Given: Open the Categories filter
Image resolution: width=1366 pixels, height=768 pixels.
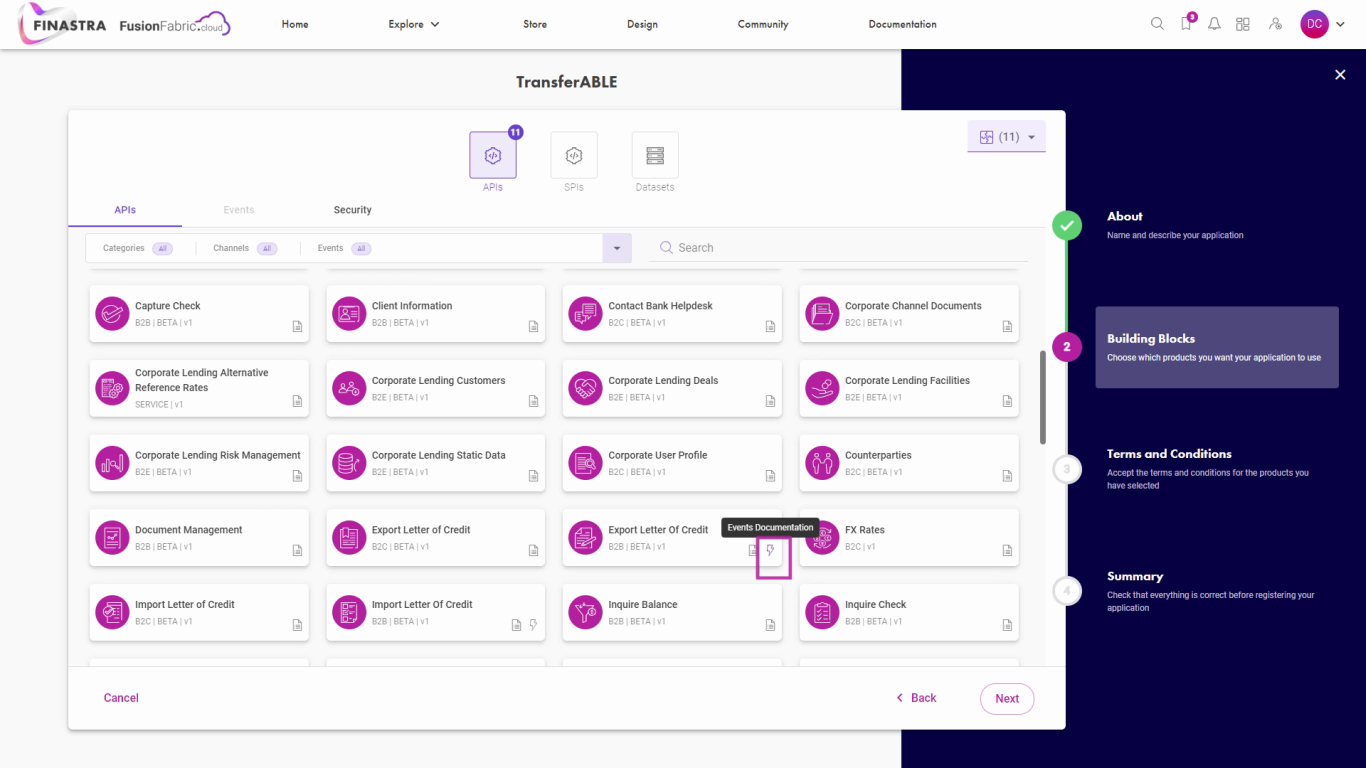Looking at the screenshot, I should coord(138,248).
